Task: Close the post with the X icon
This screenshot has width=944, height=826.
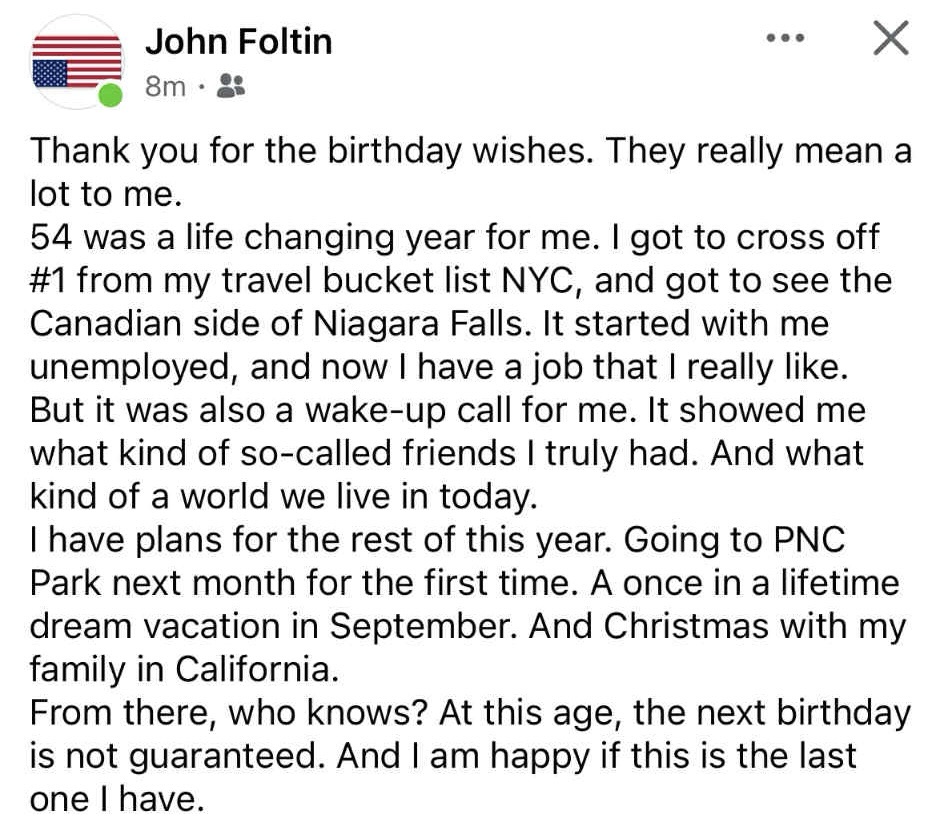Action: click(x=891, y=38)
